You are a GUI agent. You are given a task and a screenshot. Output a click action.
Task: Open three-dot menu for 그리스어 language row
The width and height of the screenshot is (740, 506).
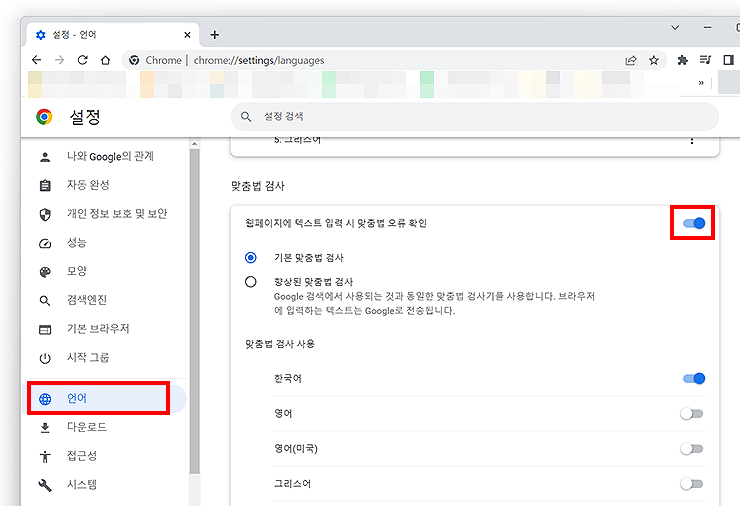coord(692,141)
